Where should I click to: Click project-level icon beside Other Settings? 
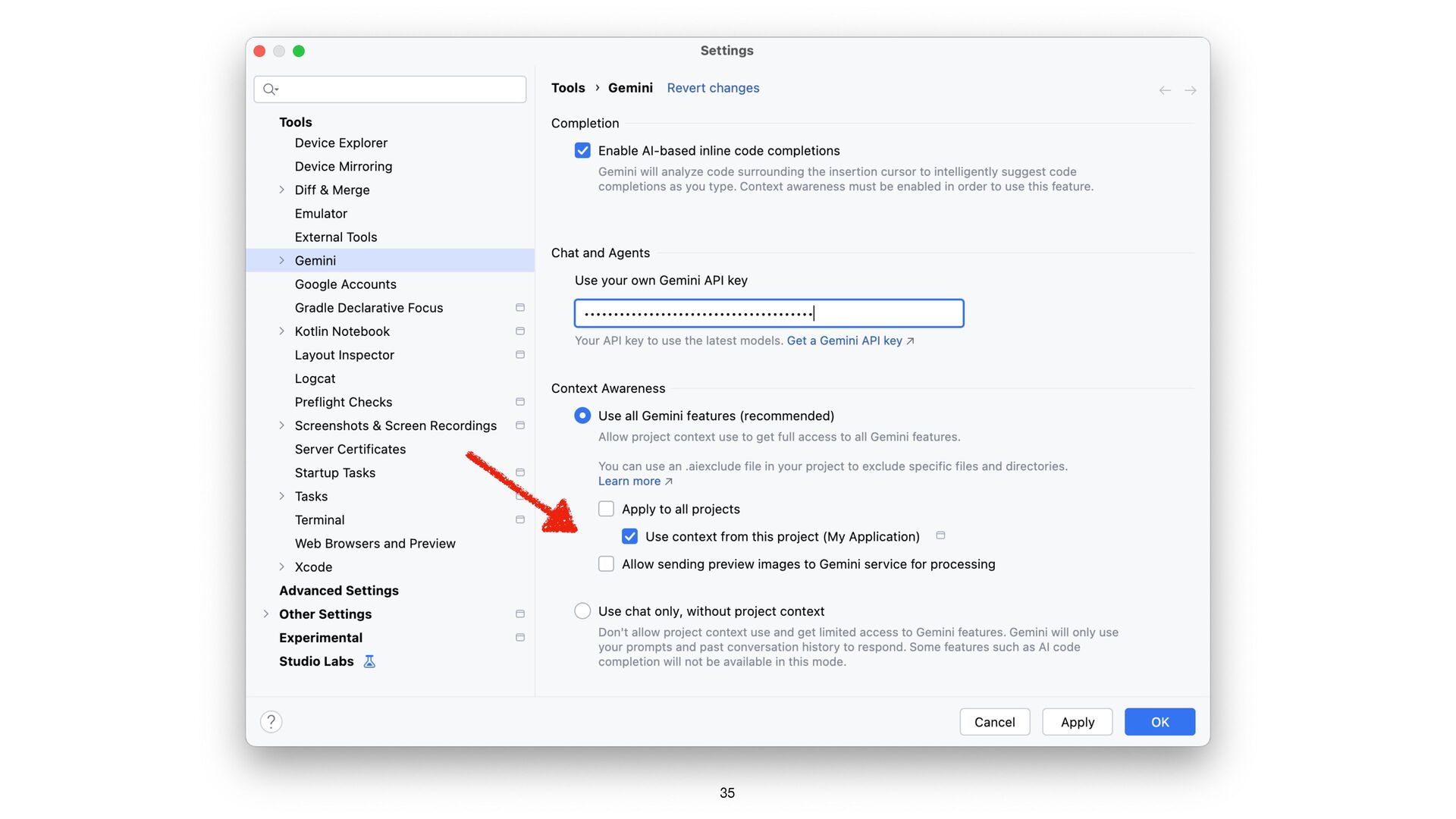click(520, 614)
